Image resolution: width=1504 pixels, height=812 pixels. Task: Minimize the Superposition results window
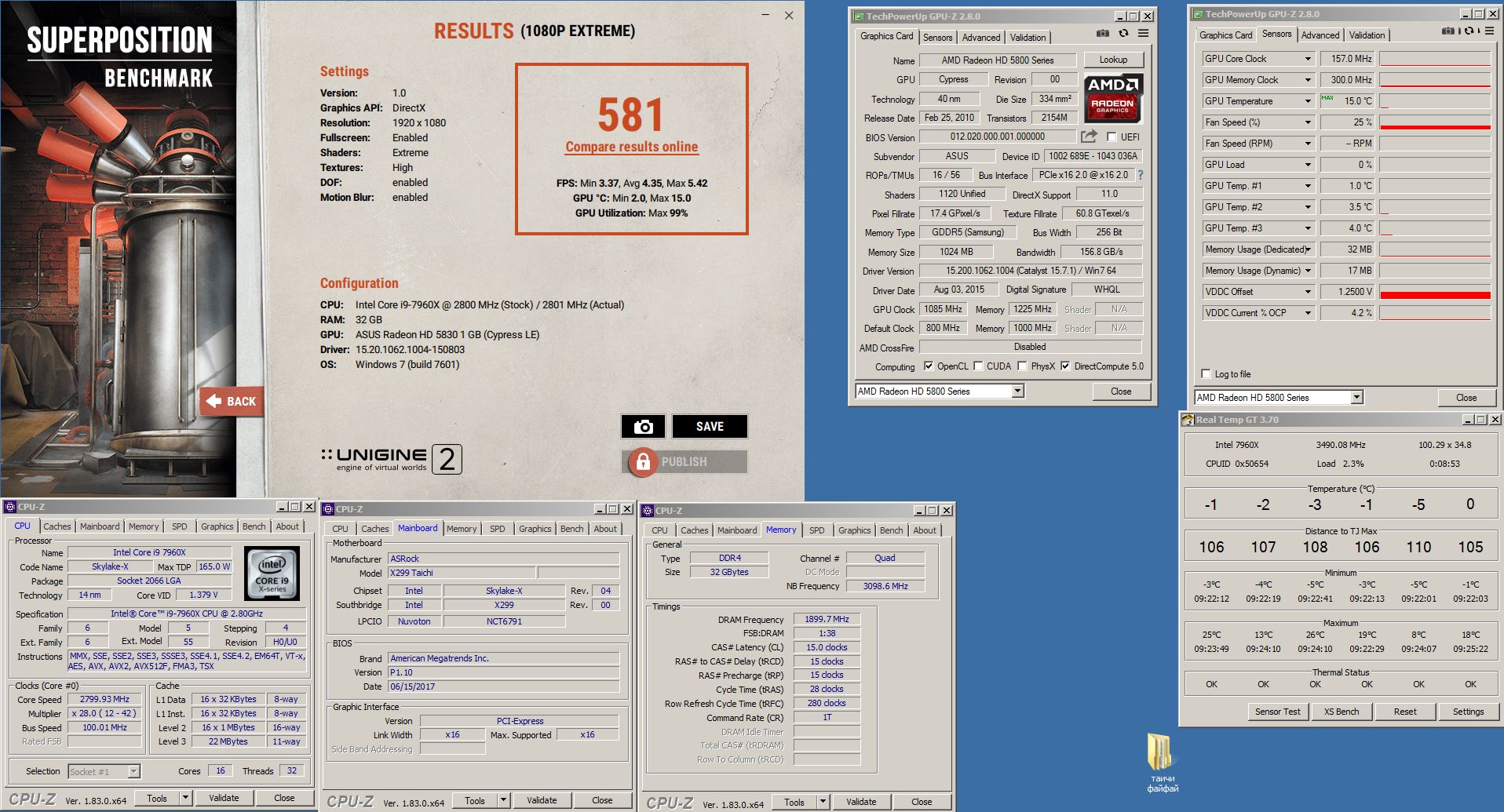click(765, 15)
